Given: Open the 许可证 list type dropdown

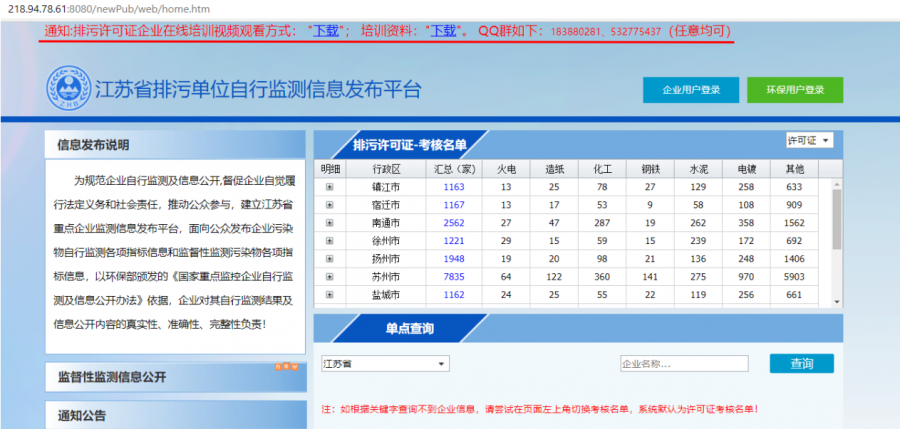Looking at the screenshot, I should click(x=809, y=140).
